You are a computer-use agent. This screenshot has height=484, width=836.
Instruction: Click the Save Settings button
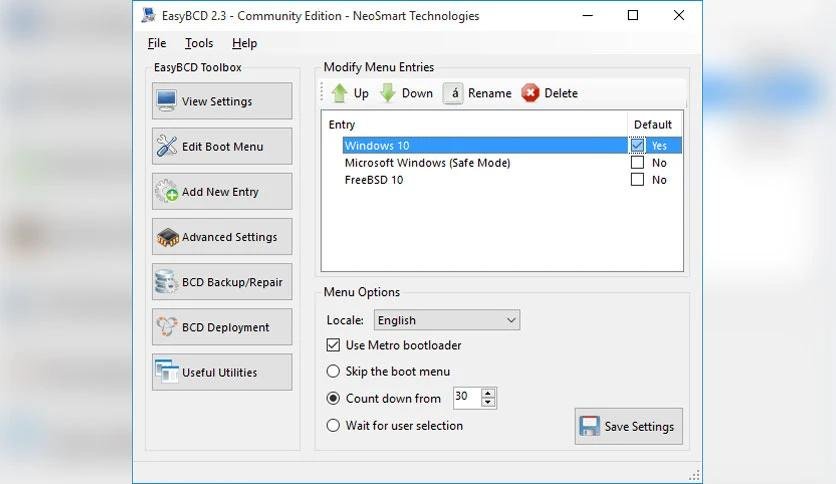[x=629, y=426]
